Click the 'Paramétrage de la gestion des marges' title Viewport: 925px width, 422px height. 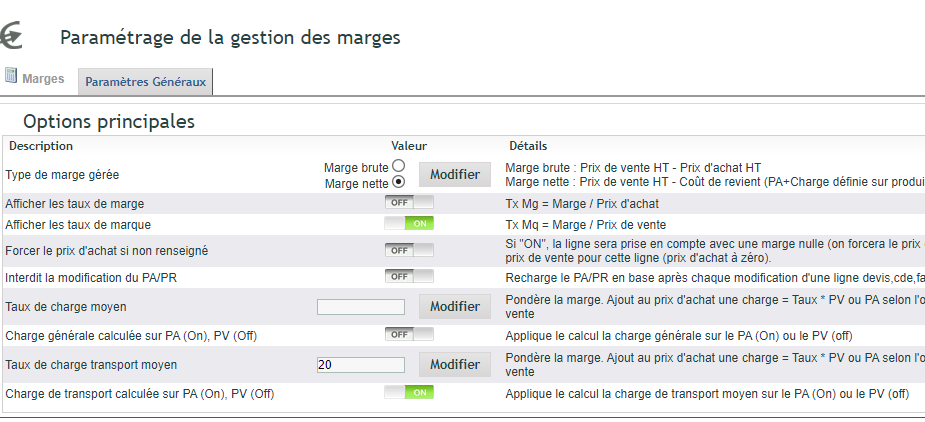pyautogui.click(x=230, y=38)
